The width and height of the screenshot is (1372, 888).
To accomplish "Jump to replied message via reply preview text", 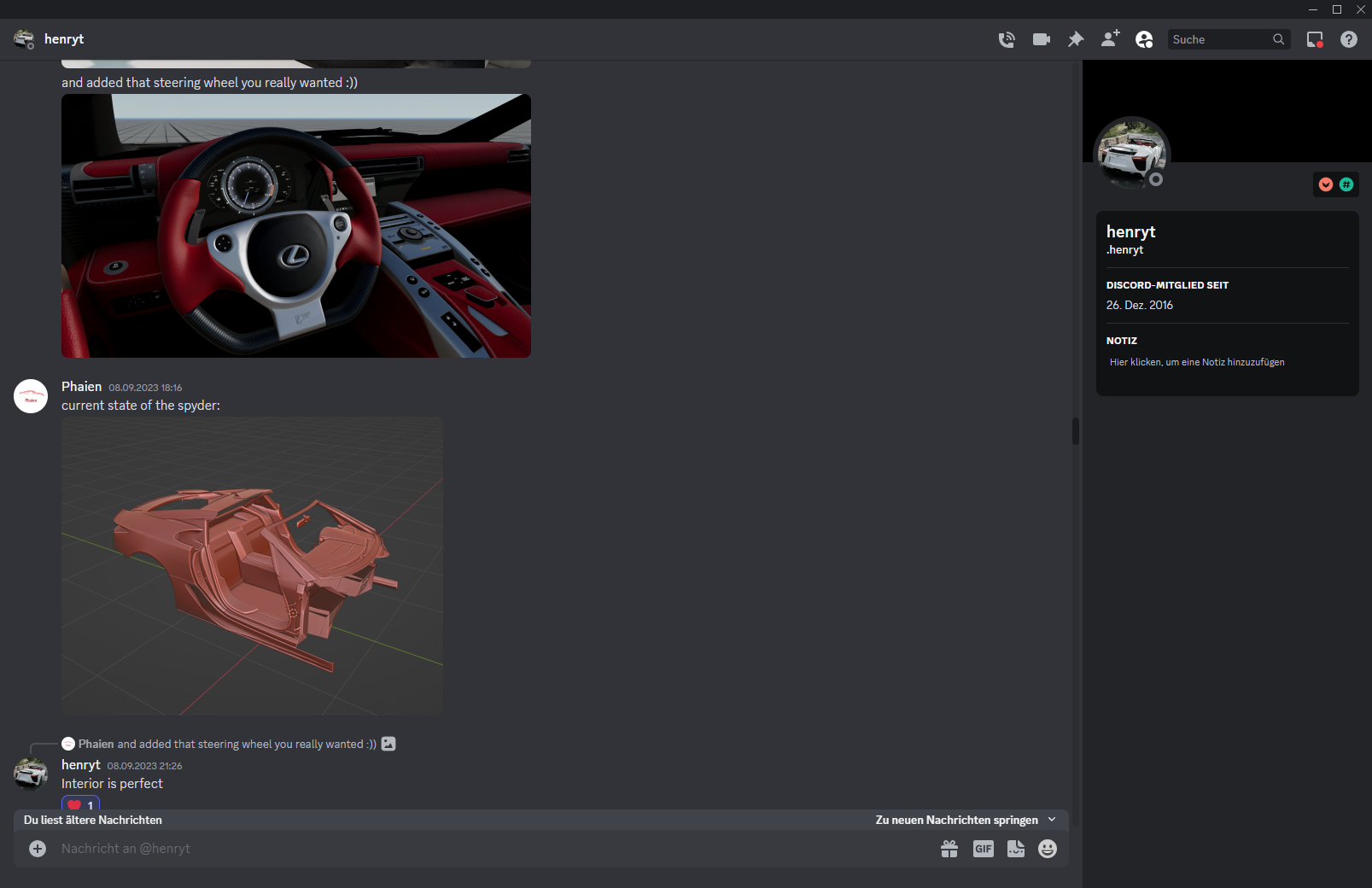I will tap(247, 744).
